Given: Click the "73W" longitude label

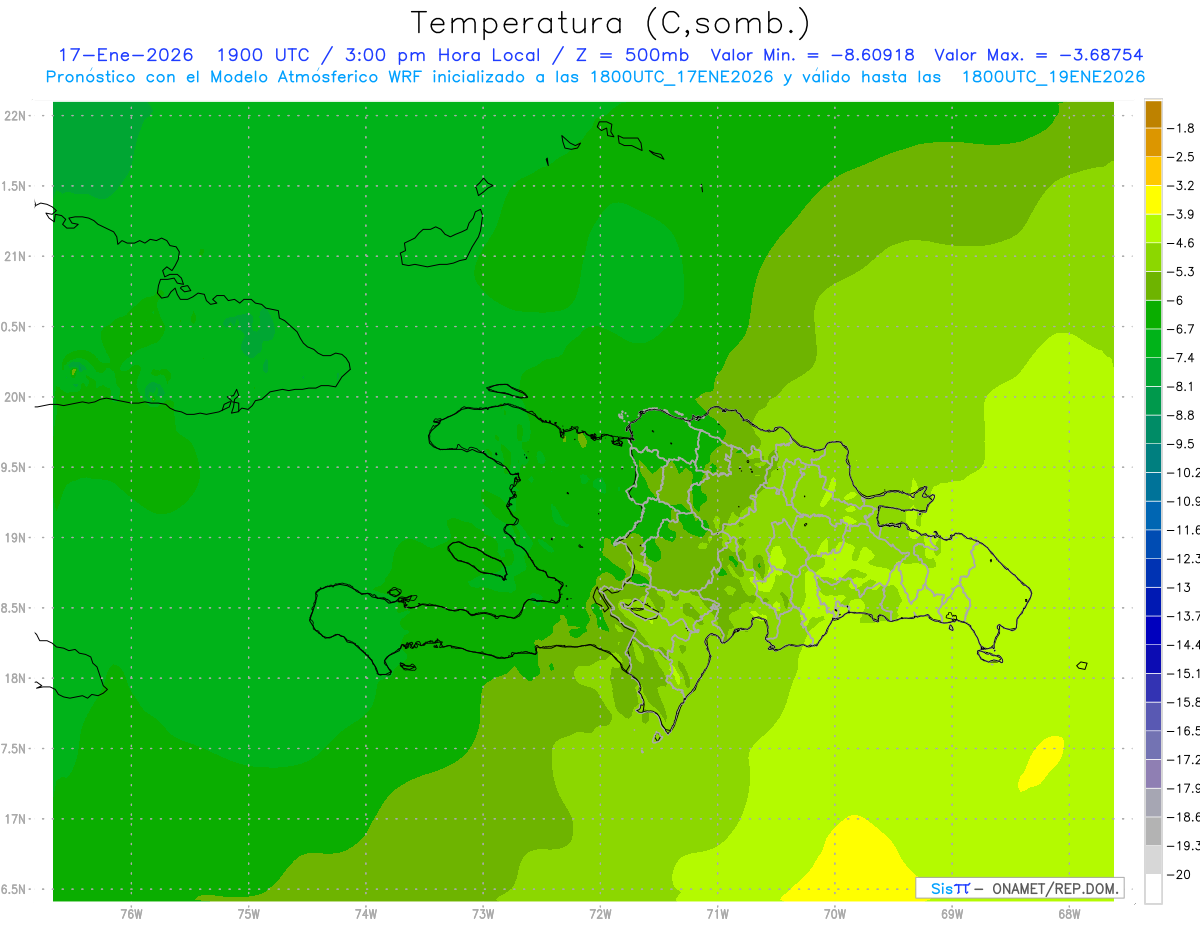Looking at the screenshot, I should click(x=483, y=913).
